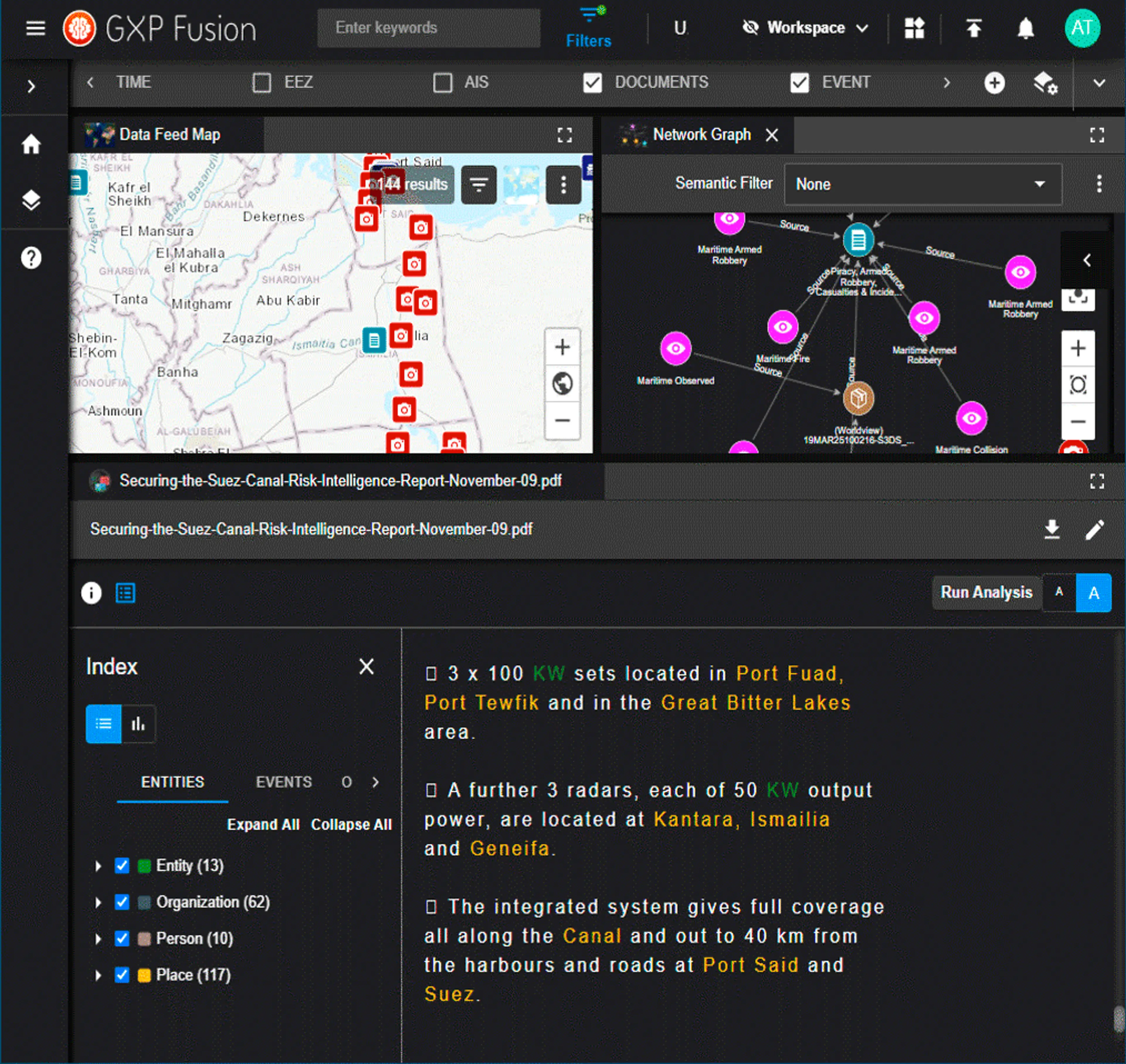Click the upload arrow icon

(x=974, y=28)
